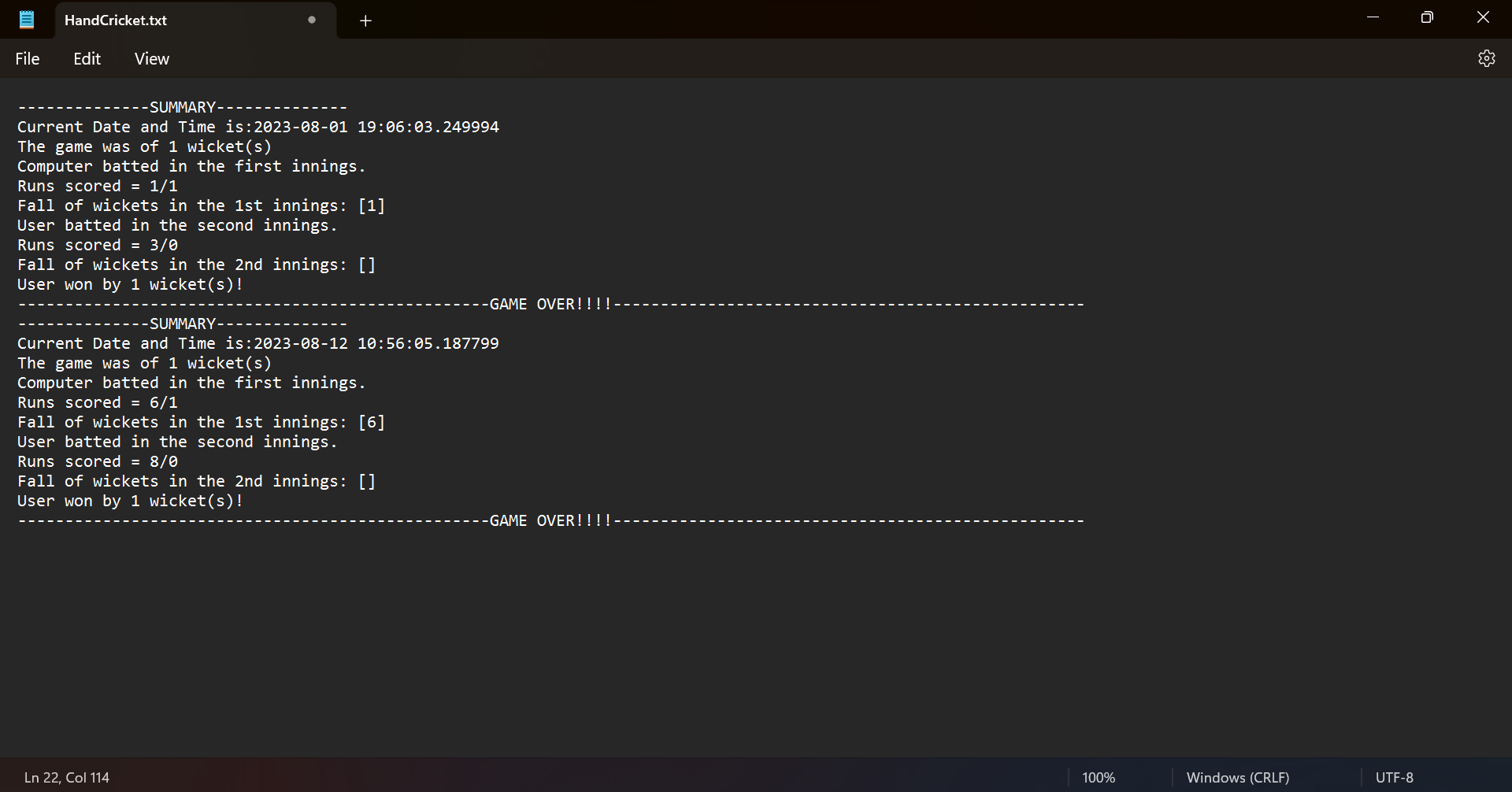
Task: Open the File menu
Action: click(x=28, y=59)
